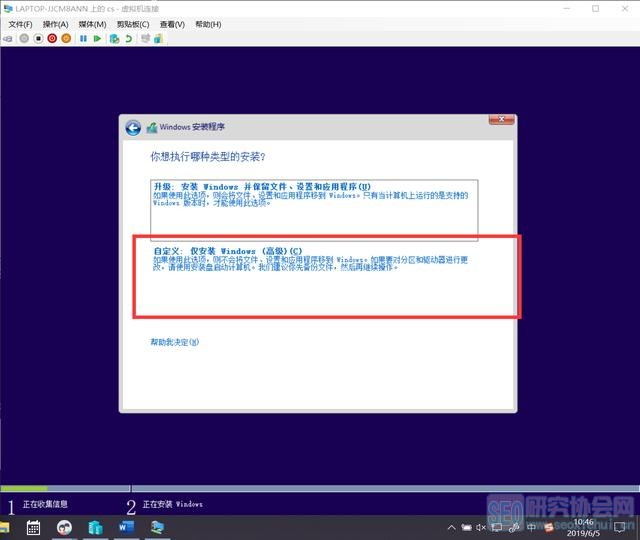Open the 查看(V) menu
This screenshot has height=540, width=640.
172,24
